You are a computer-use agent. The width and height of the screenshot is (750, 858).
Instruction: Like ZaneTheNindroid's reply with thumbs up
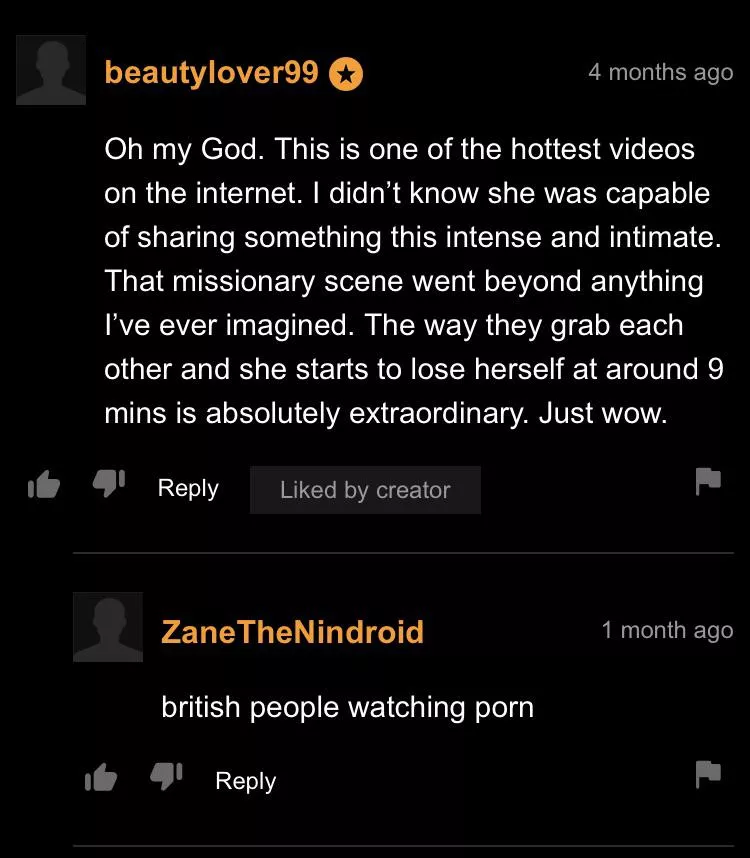click(x=101, y=778)
